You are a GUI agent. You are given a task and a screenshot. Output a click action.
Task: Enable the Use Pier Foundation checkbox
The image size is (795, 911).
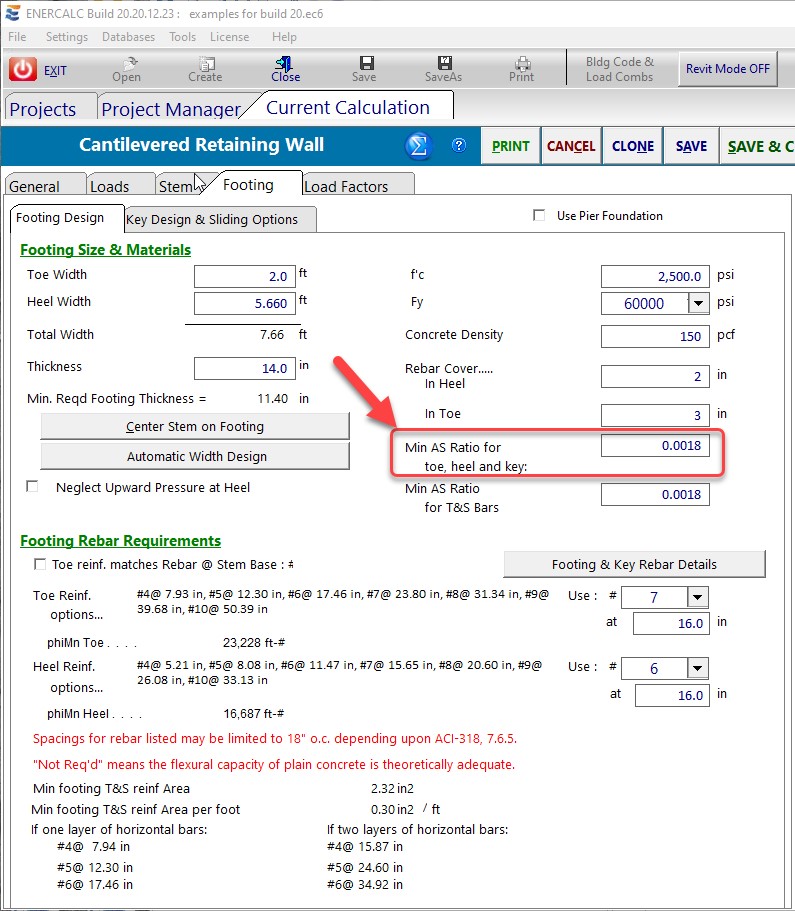[x=540, y=215]
